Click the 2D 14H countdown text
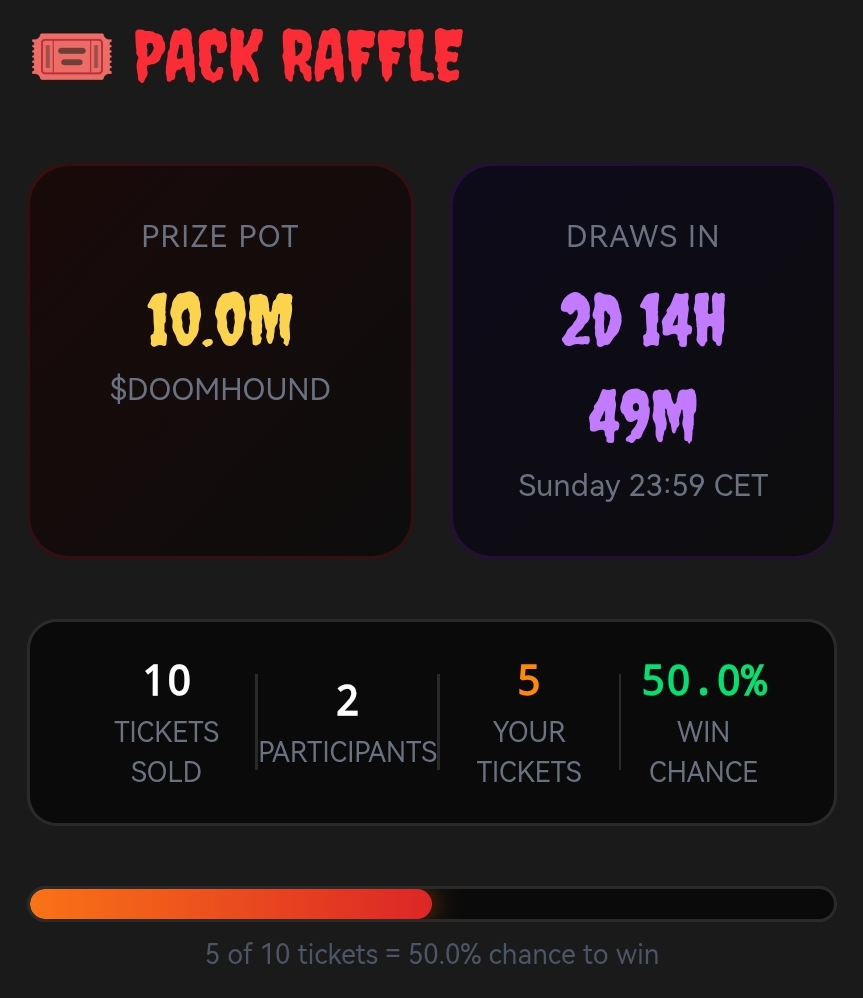Image resolution: width=863 pixels, height=998 pixels. (x=643, y=320)
